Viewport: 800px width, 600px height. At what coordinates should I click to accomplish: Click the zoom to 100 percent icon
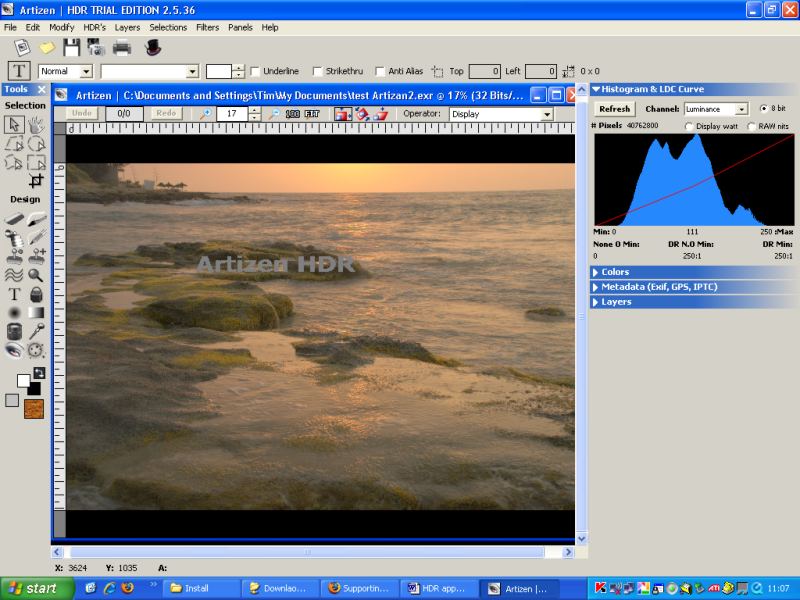click(292, 114)
